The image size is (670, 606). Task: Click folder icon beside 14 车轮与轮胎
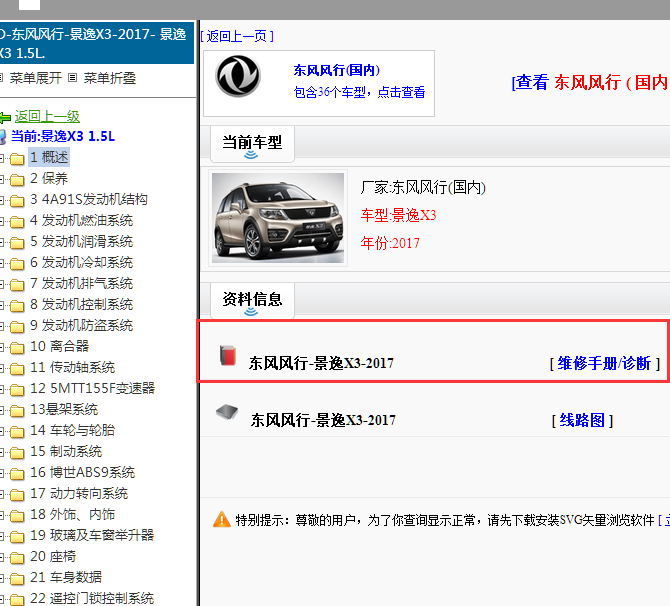tap(17, 432)
